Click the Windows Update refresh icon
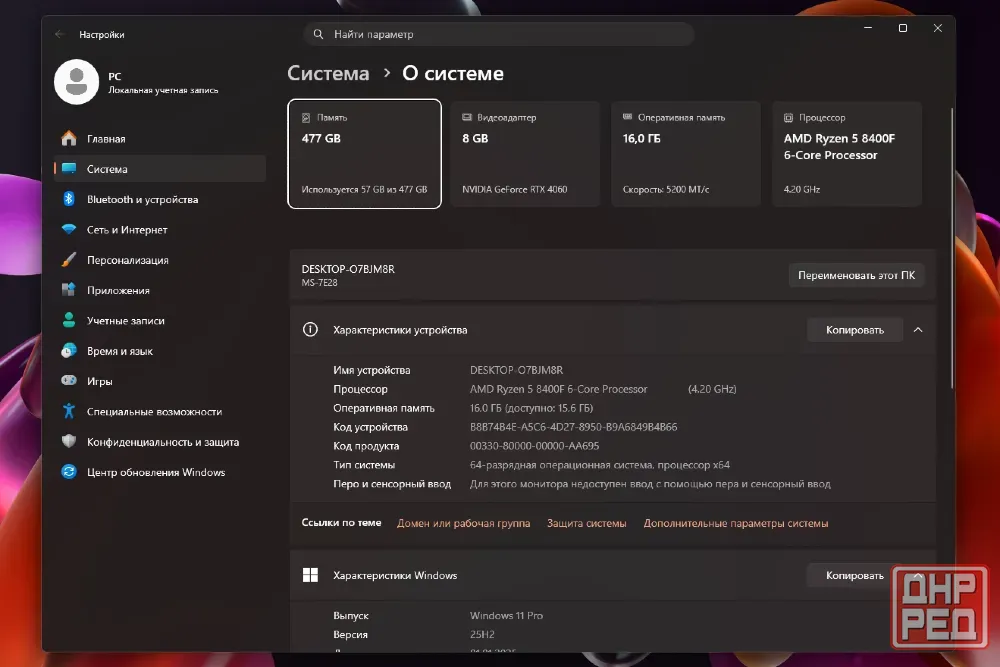This screenshot has height=667, width=1000. tap(69, 472)
